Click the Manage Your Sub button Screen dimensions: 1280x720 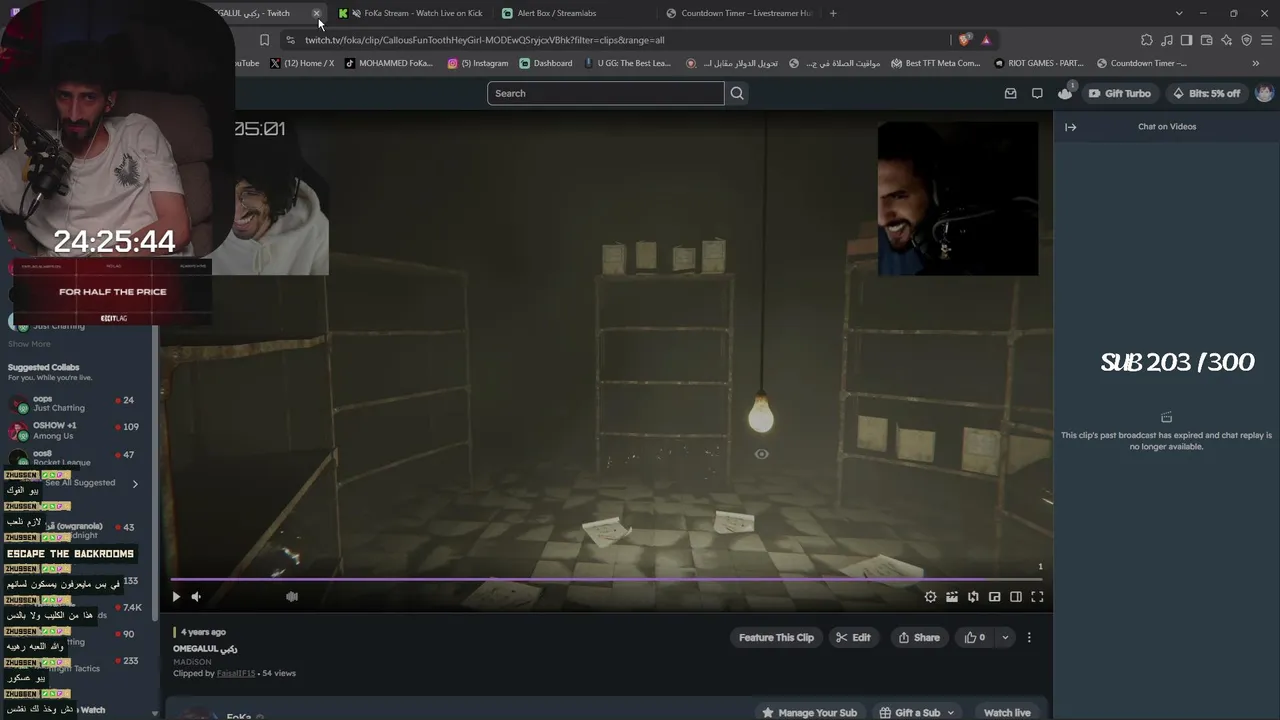click(x=809, y=712)
